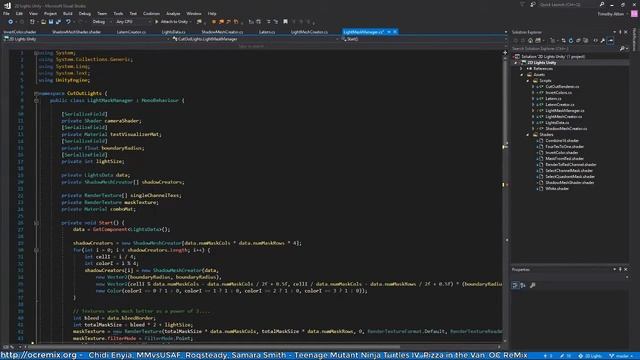The image size is (640, 360).
Task: Open the Window menu
Action: tap(194, 13)
